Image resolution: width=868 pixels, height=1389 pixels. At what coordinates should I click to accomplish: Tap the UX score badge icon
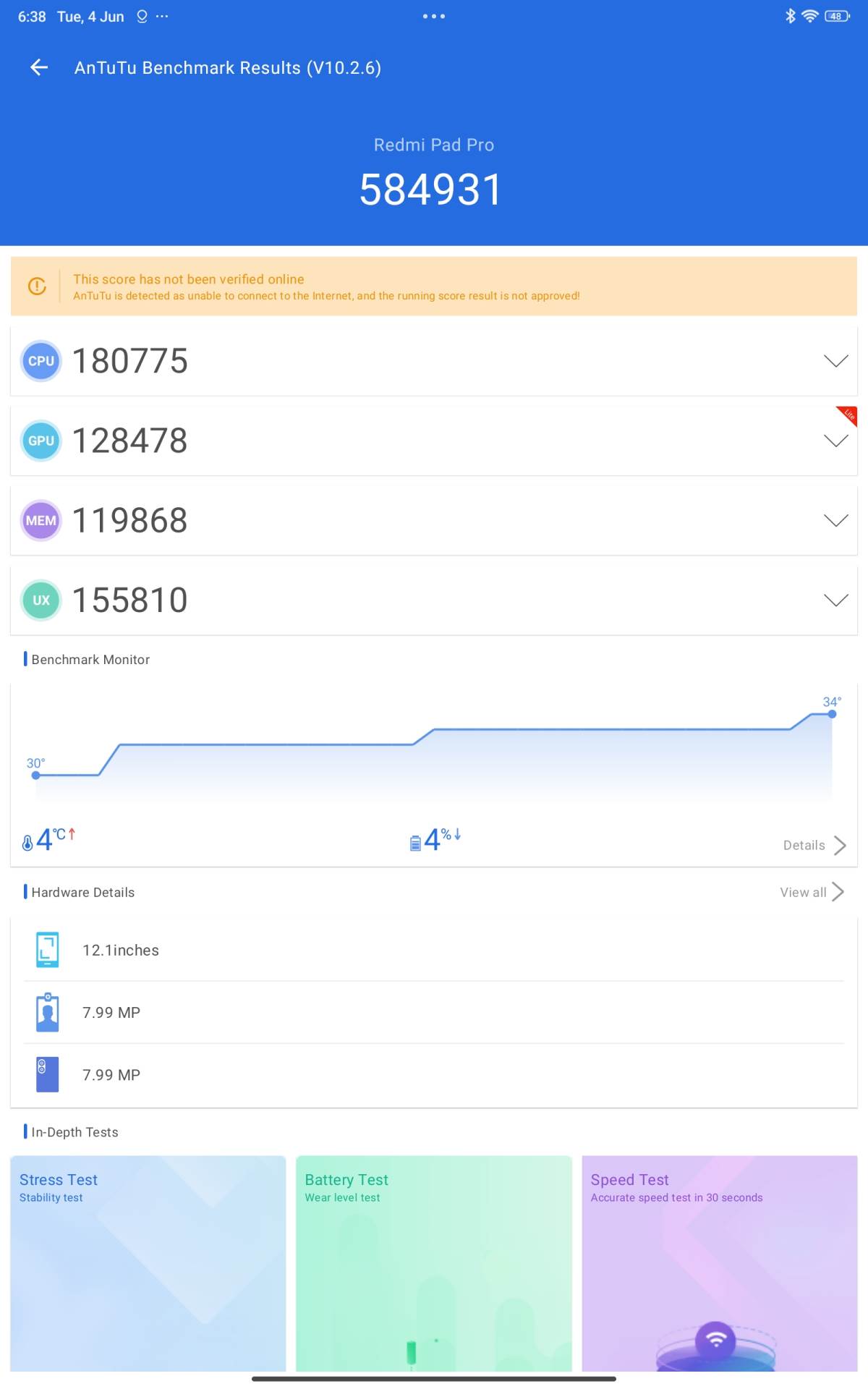click(x=41, y=600)
